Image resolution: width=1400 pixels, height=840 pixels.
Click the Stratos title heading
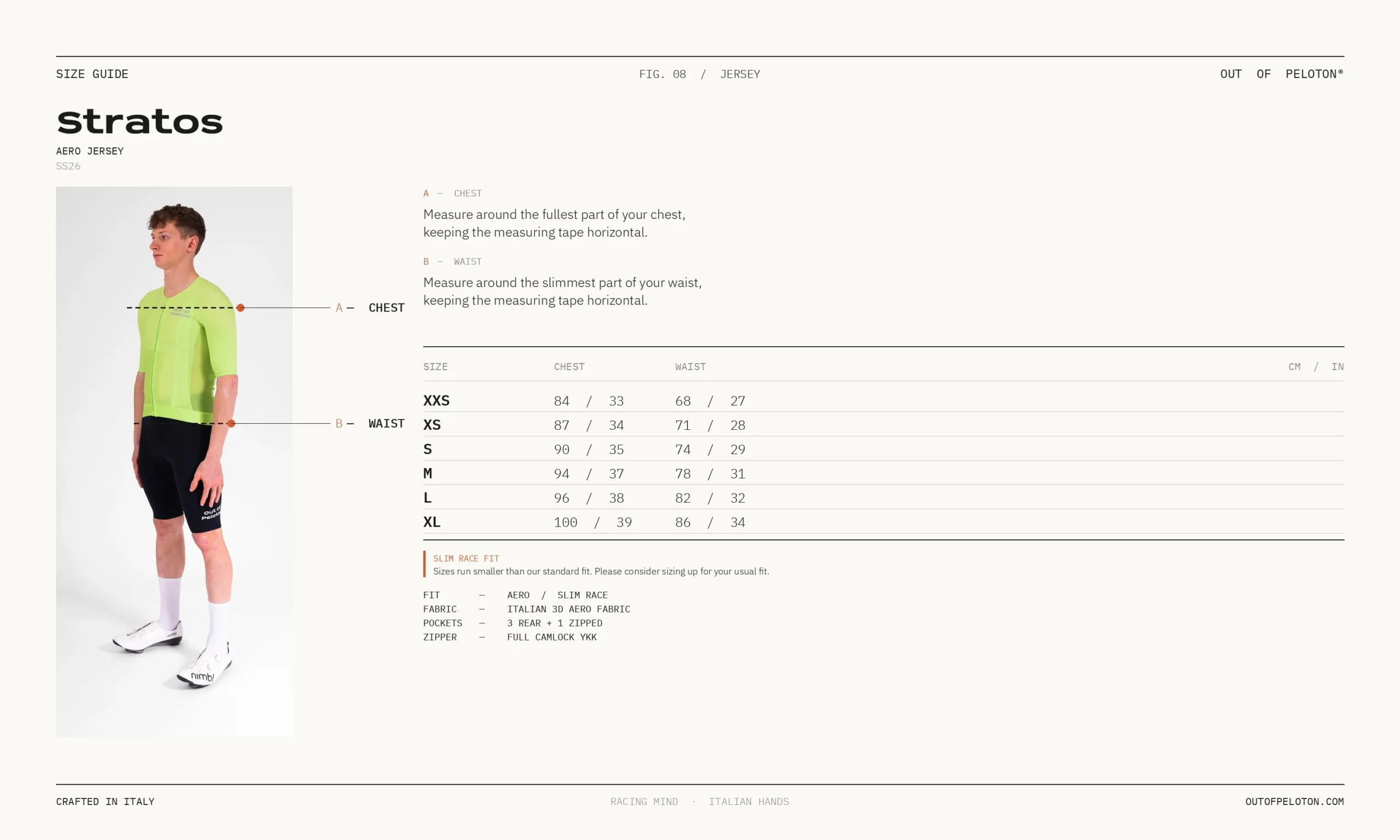(x=140, y=122)
